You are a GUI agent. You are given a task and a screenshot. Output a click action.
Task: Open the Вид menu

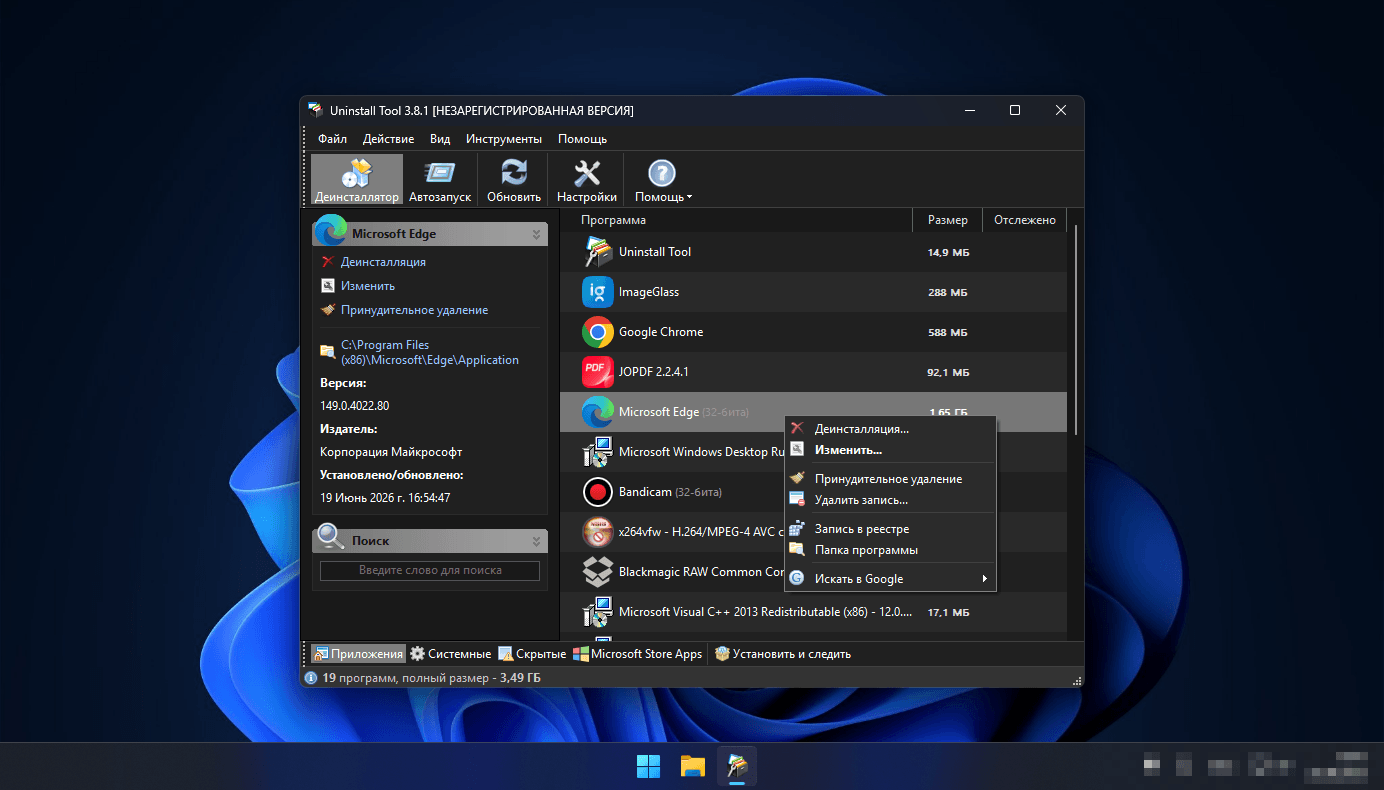[440, 139]
